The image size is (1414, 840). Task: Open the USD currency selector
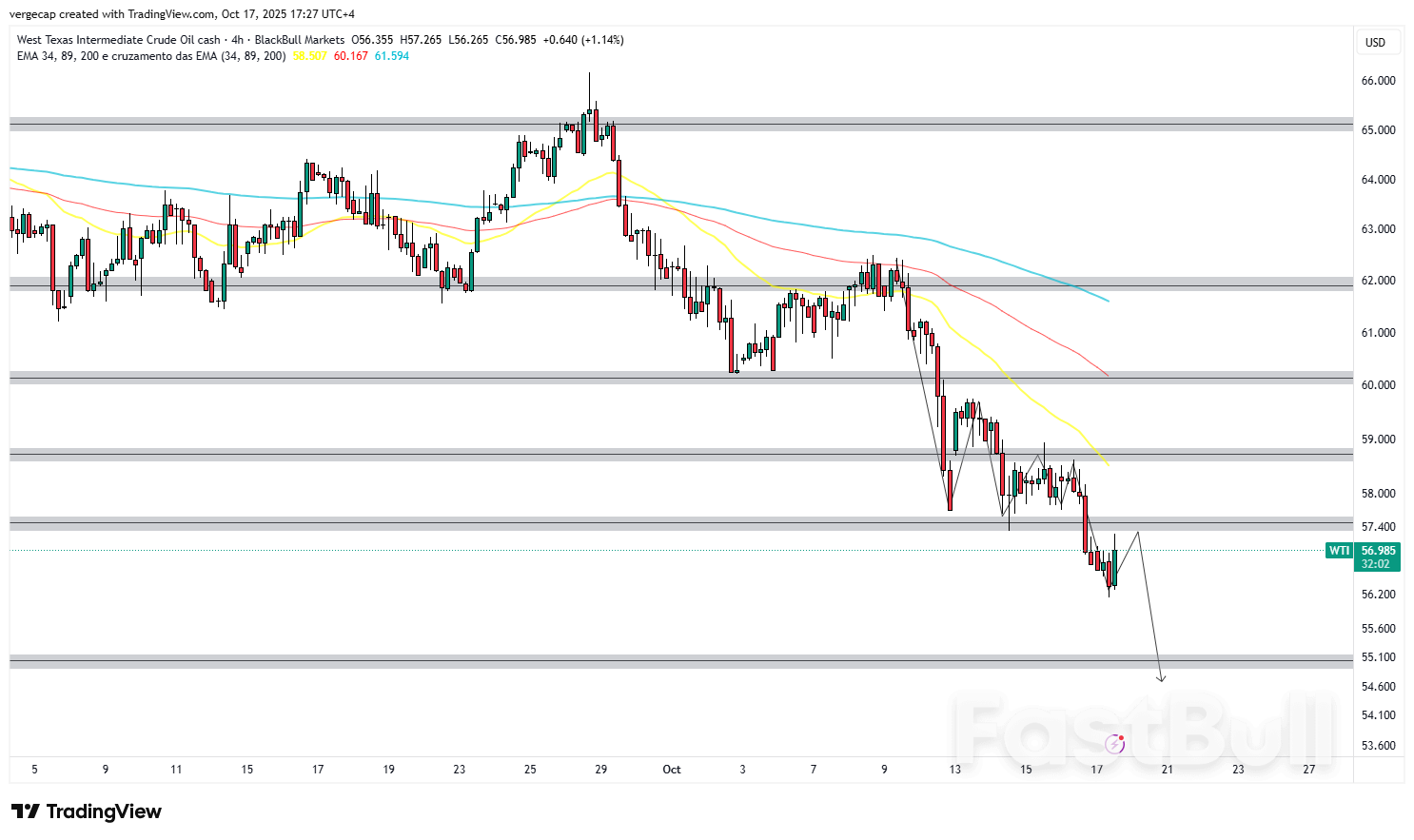click(1376, 42)
